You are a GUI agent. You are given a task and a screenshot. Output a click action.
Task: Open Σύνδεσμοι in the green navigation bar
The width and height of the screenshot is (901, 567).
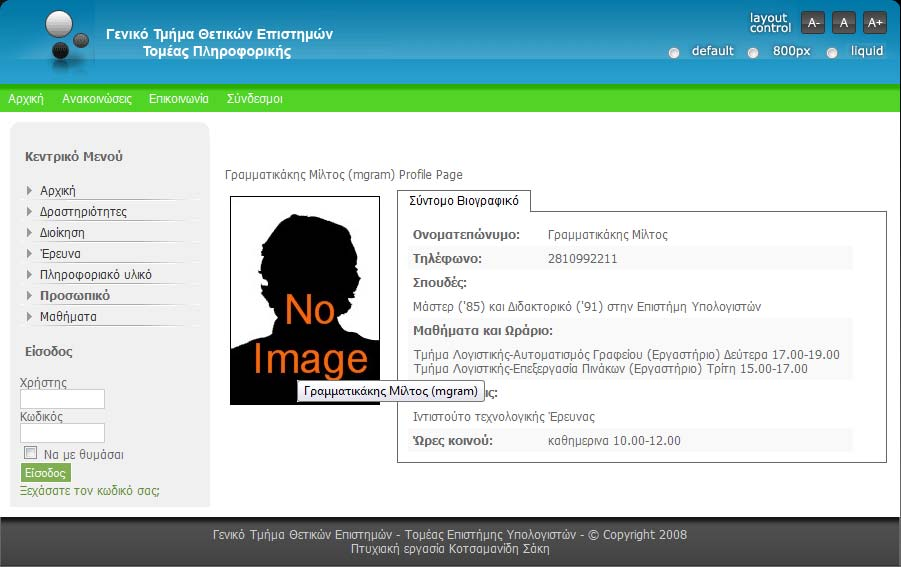tap(255, 99)
